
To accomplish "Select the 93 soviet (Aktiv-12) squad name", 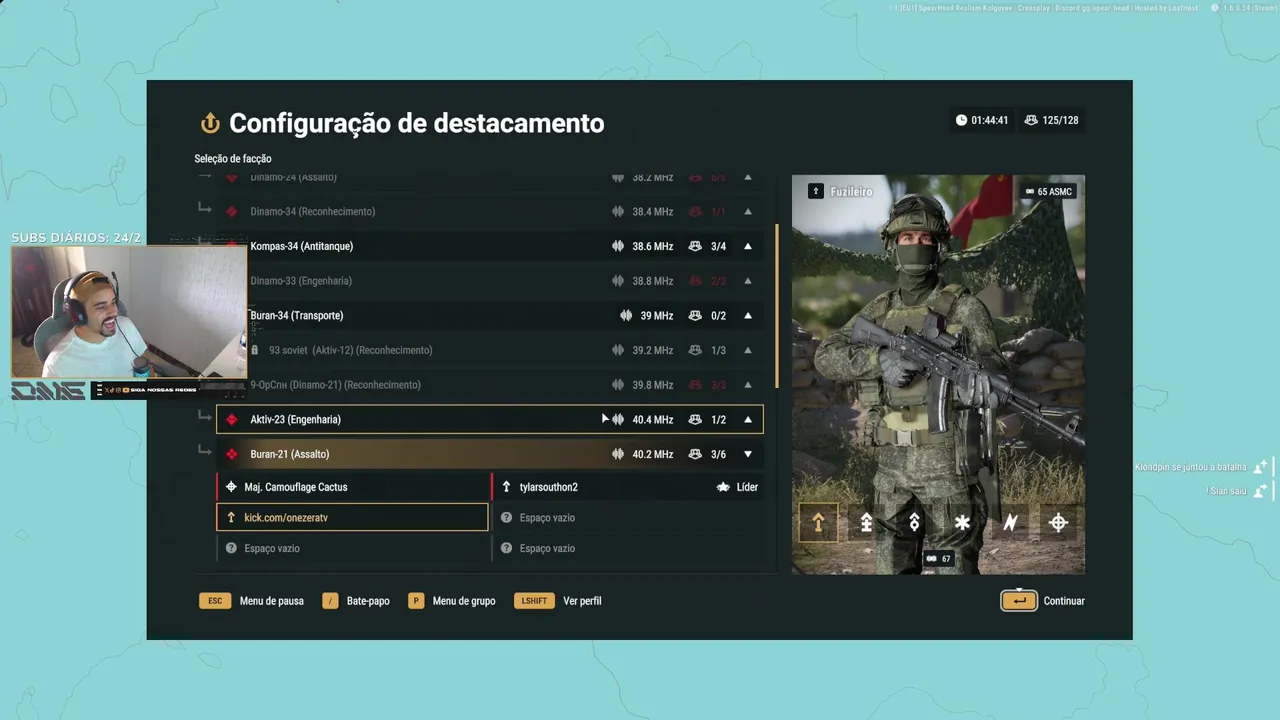I will [350, 350].
